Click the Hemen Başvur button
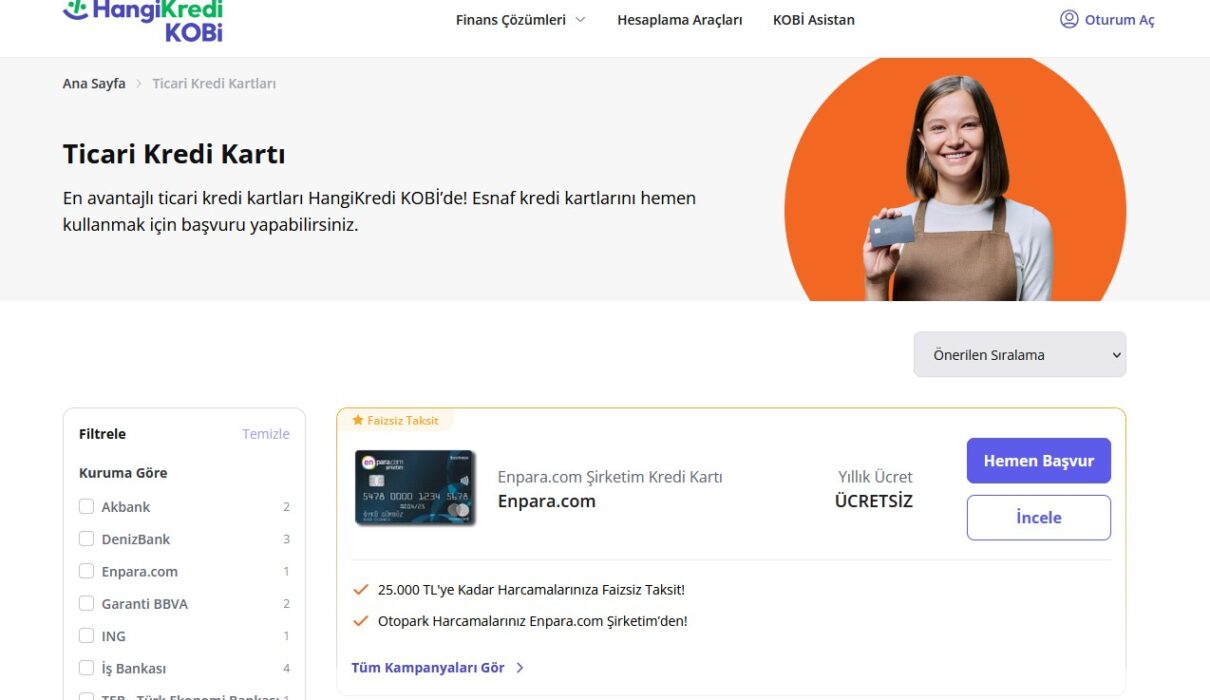 click(1039, 461)
